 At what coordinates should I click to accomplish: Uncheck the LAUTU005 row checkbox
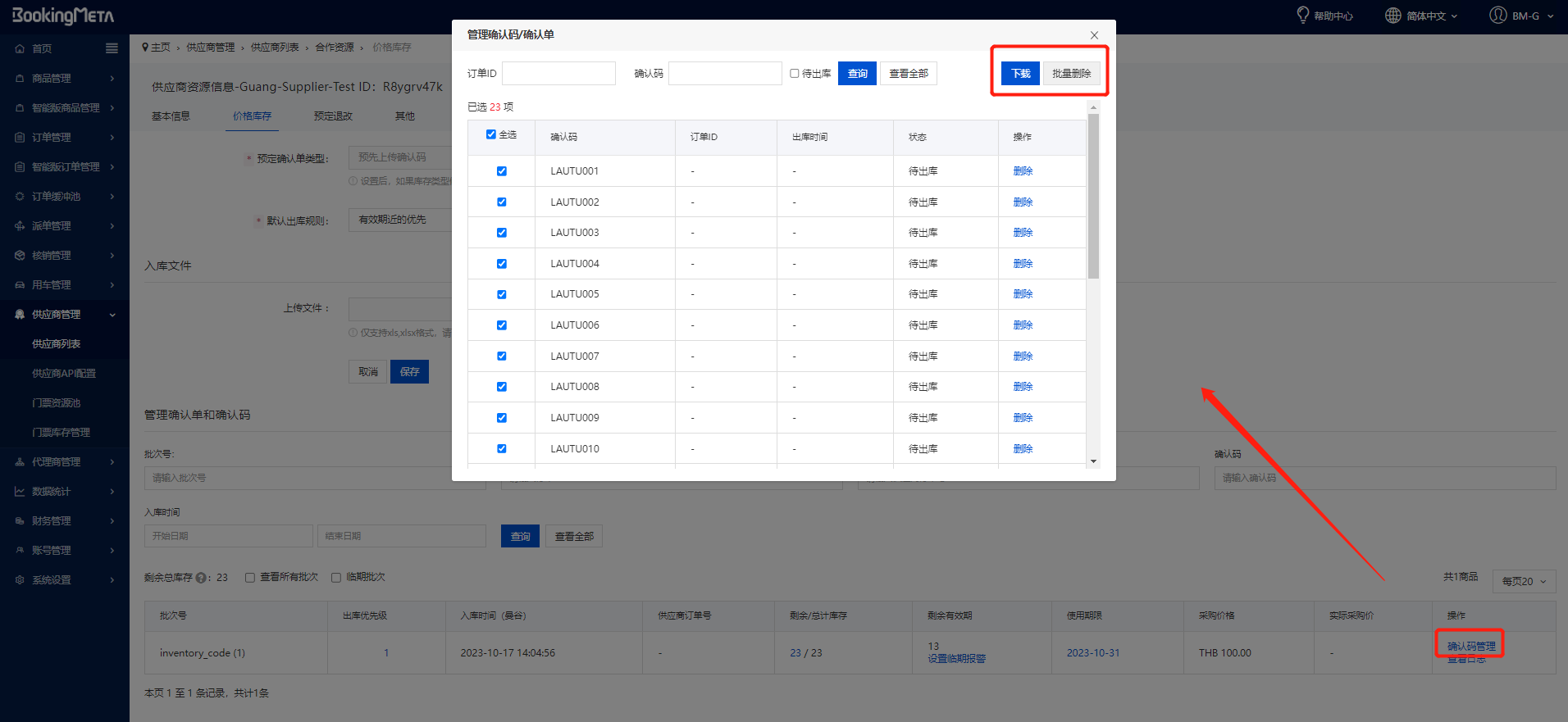pos(502,294)
